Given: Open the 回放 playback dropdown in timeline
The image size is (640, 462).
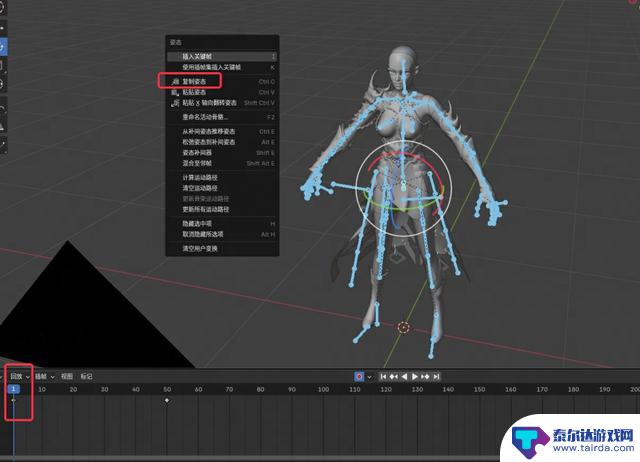Looking at the screenshot, I should click(x=20, y=376).
